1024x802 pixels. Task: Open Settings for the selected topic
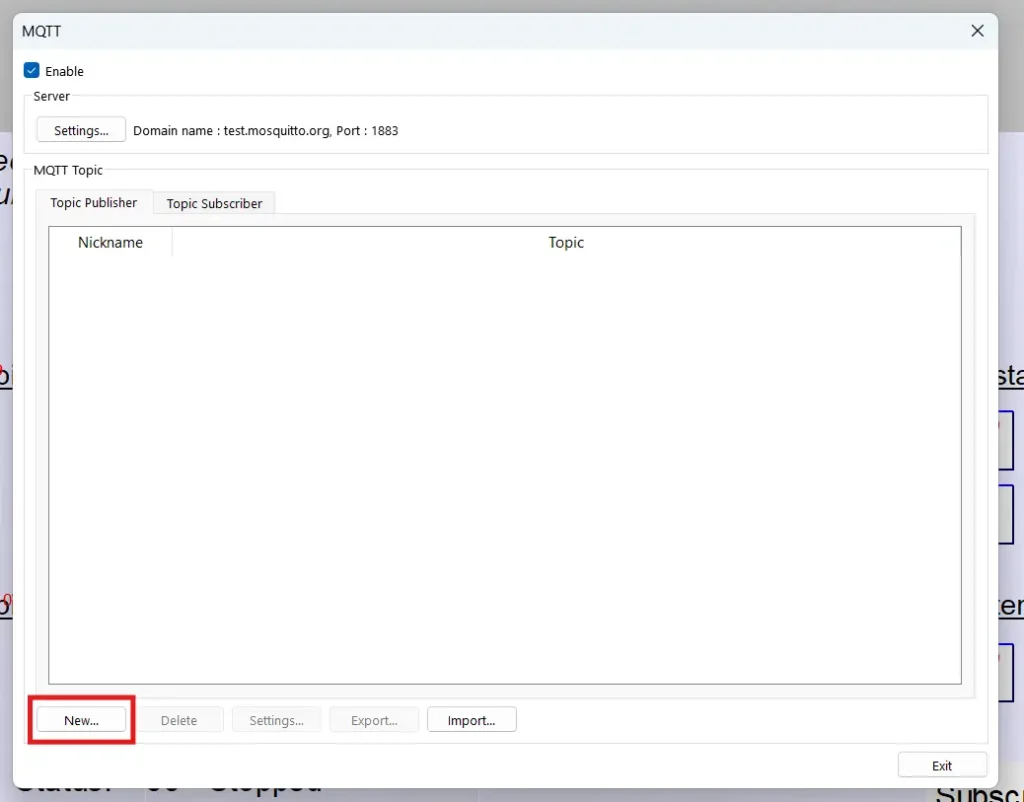(276, 719)
